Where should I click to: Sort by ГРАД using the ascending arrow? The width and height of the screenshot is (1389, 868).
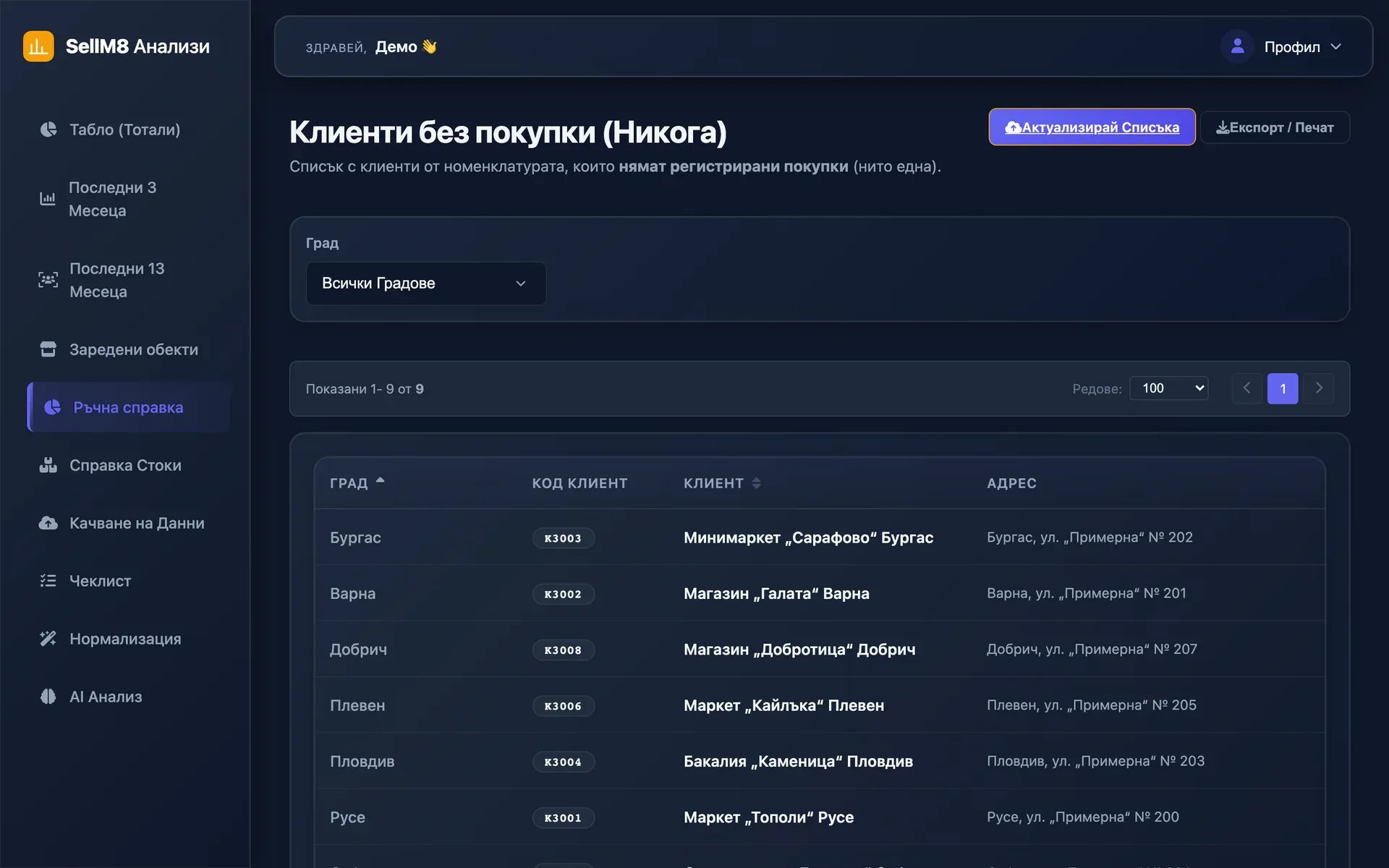381,480
